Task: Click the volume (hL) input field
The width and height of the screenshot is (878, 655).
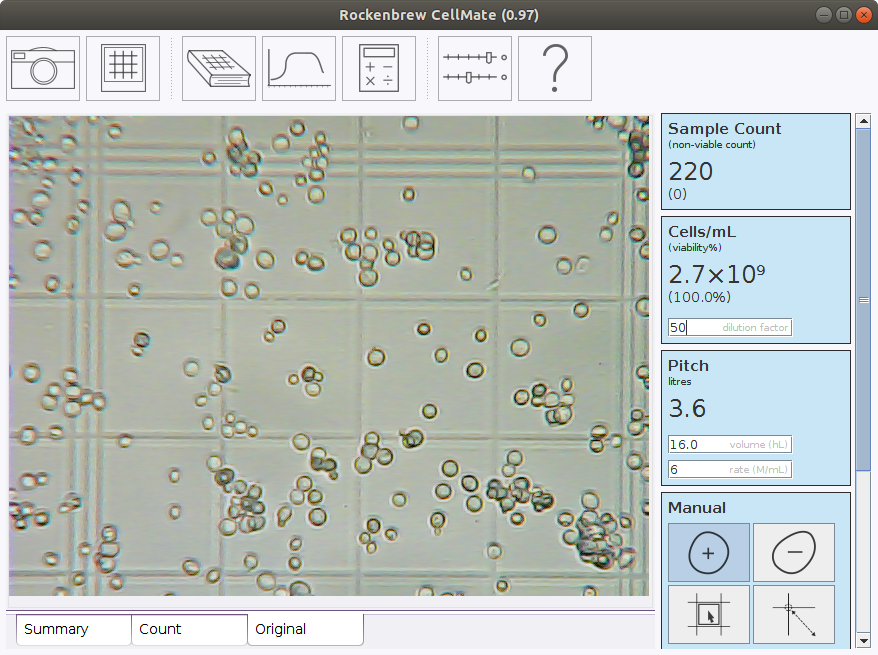Action: (730, 444)
